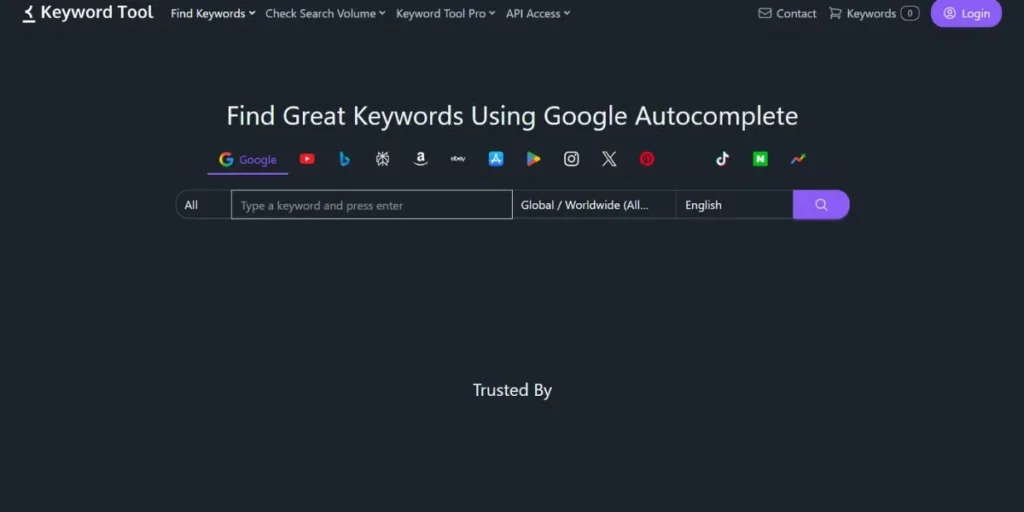Select the X (Twitter) icon

tap(609, 159)
